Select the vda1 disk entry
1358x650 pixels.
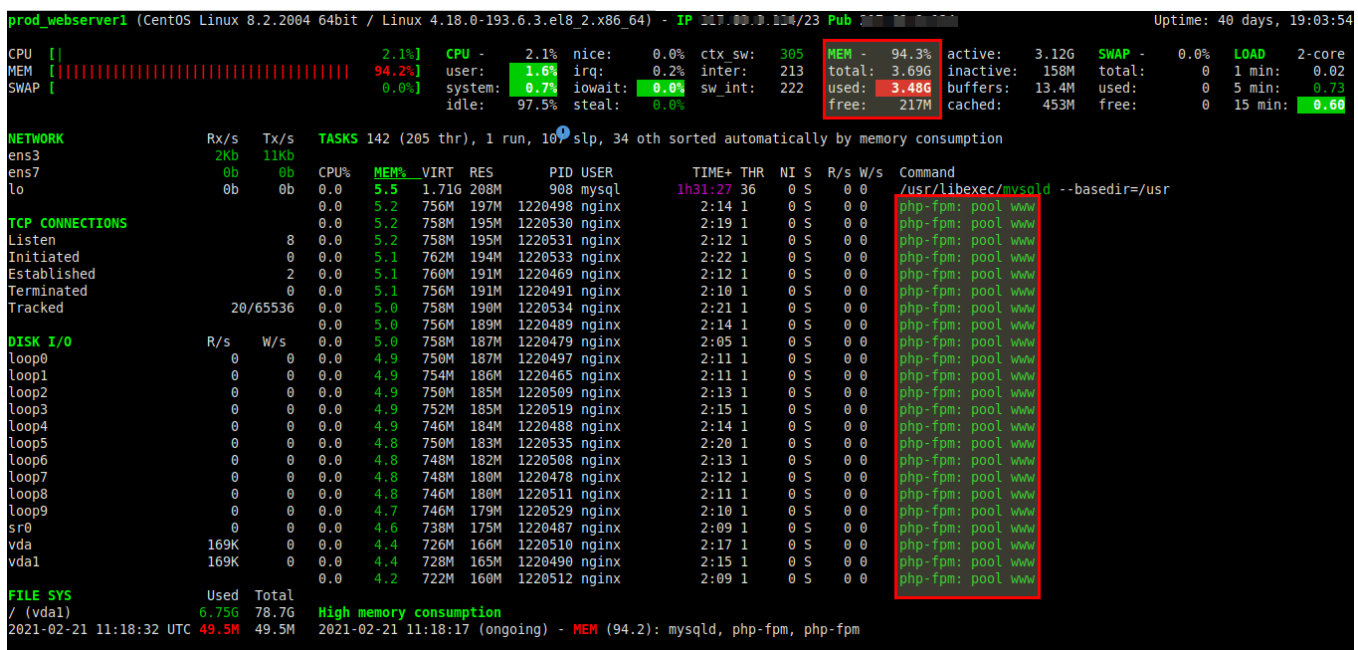click(x=24, y=562)
